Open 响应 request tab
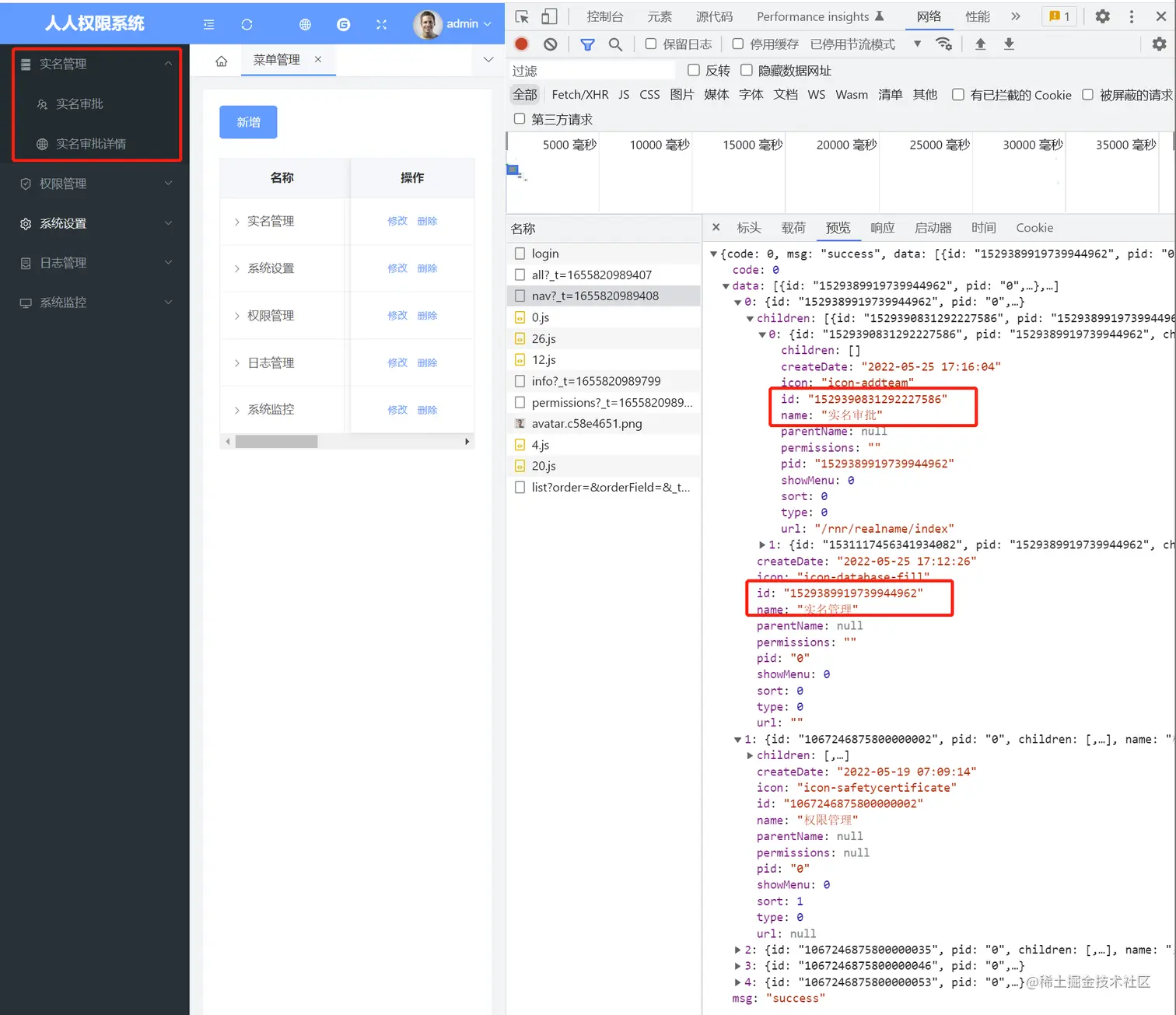The image size is (1176, 1015). click(882, 227)
